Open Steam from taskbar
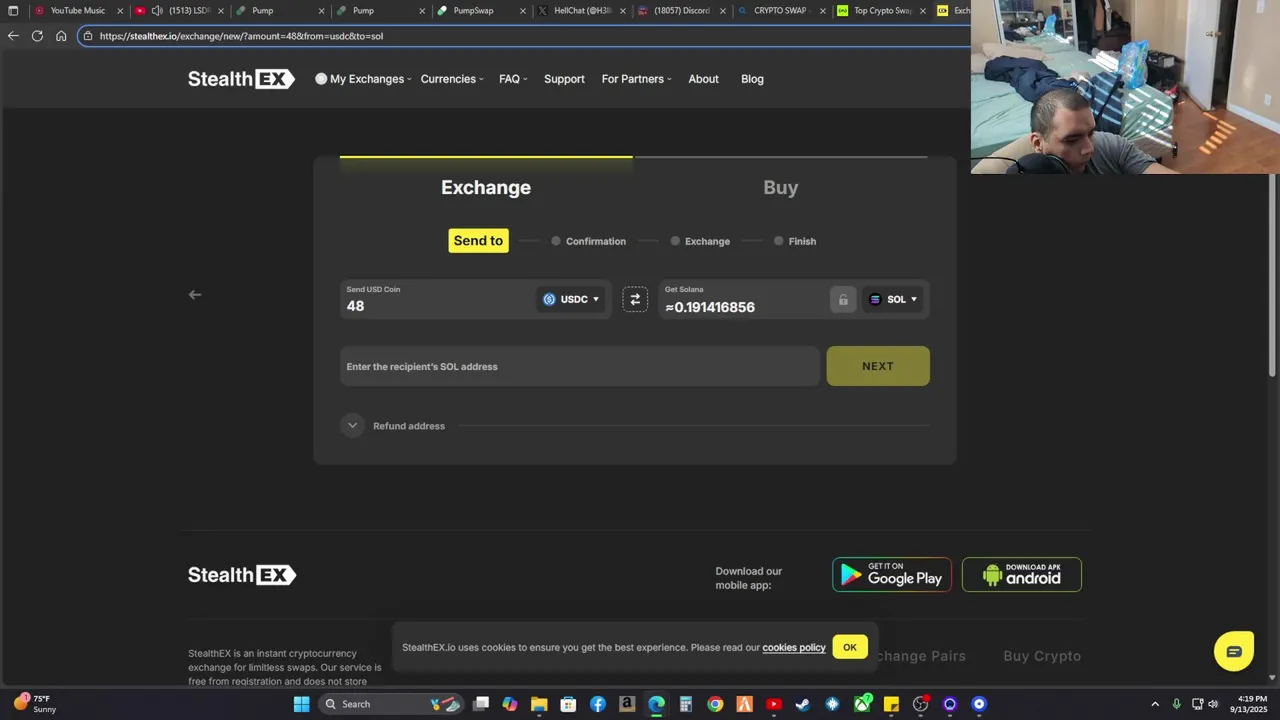The height and width of the screenshot is (720, 1280). coord(803,704)
